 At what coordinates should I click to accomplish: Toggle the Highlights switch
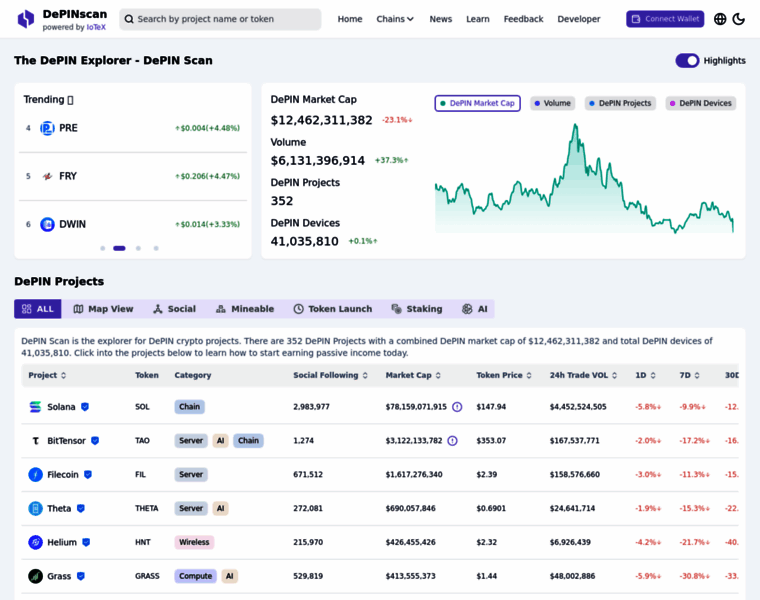click(687, 61)
